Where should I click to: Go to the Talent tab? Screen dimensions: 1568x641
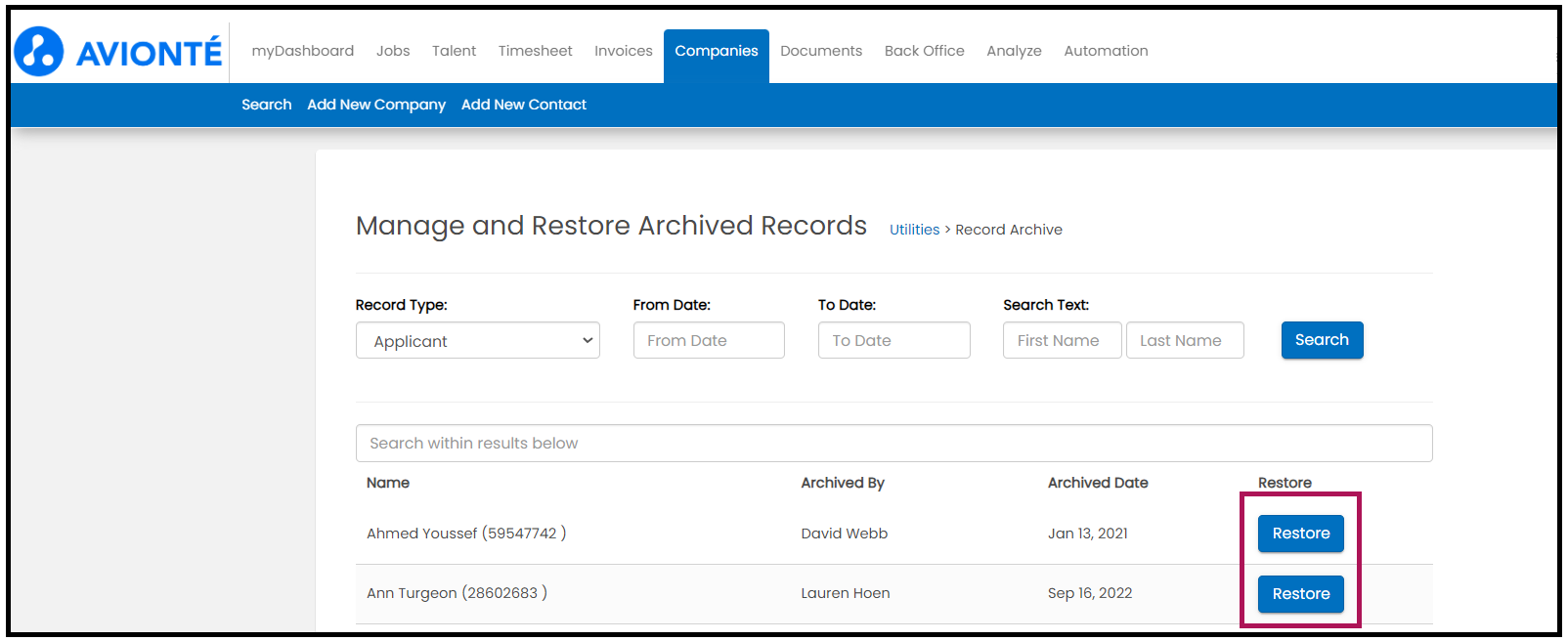[454, 51]
